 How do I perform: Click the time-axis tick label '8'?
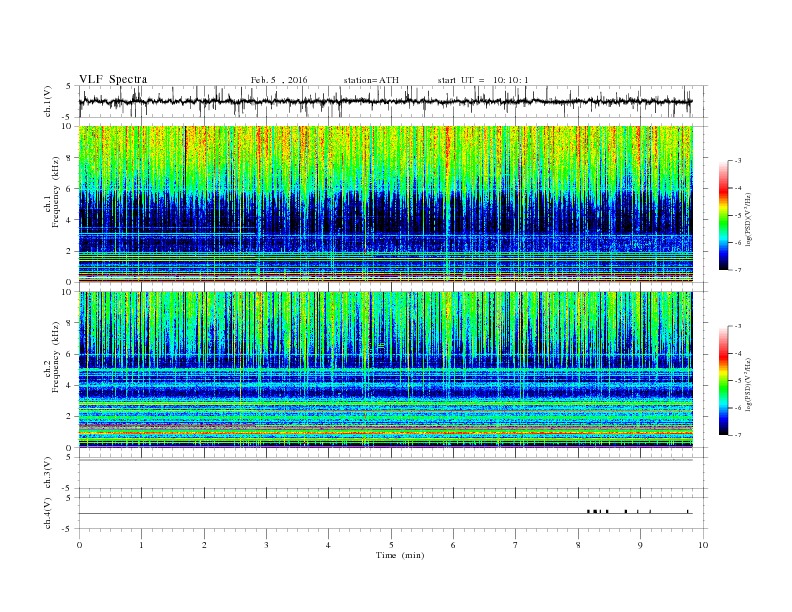click(578, 545)
